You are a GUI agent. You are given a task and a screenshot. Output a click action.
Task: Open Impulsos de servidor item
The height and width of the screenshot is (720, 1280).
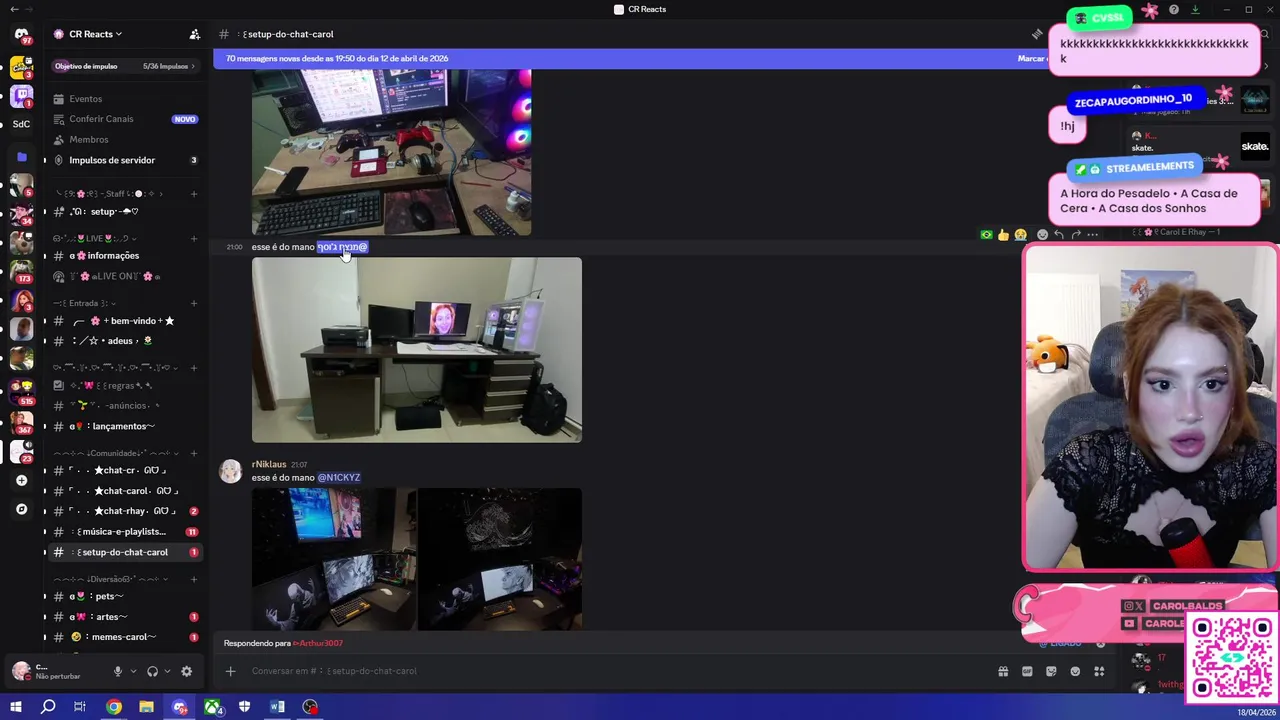click(125, 160)
